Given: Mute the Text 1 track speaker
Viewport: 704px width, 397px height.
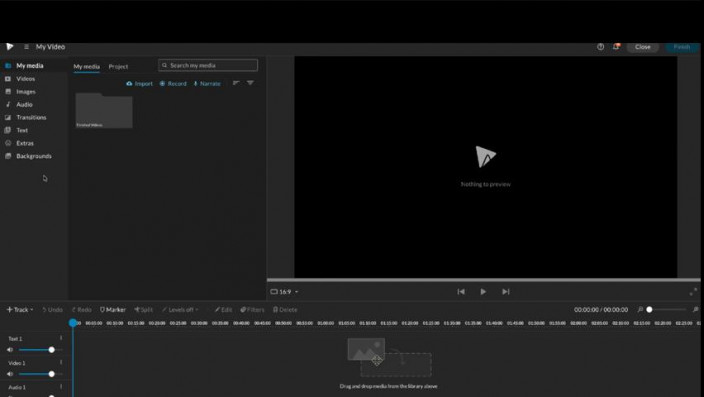Looking at the screenshot, I should point(10,349).
